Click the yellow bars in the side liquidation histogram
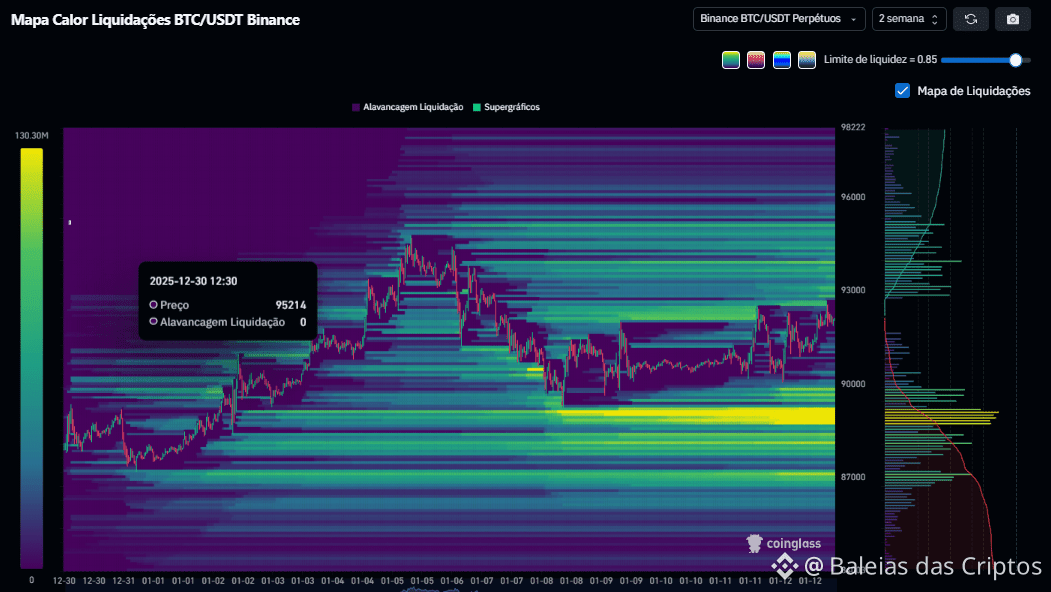 (x=940, y=415)
